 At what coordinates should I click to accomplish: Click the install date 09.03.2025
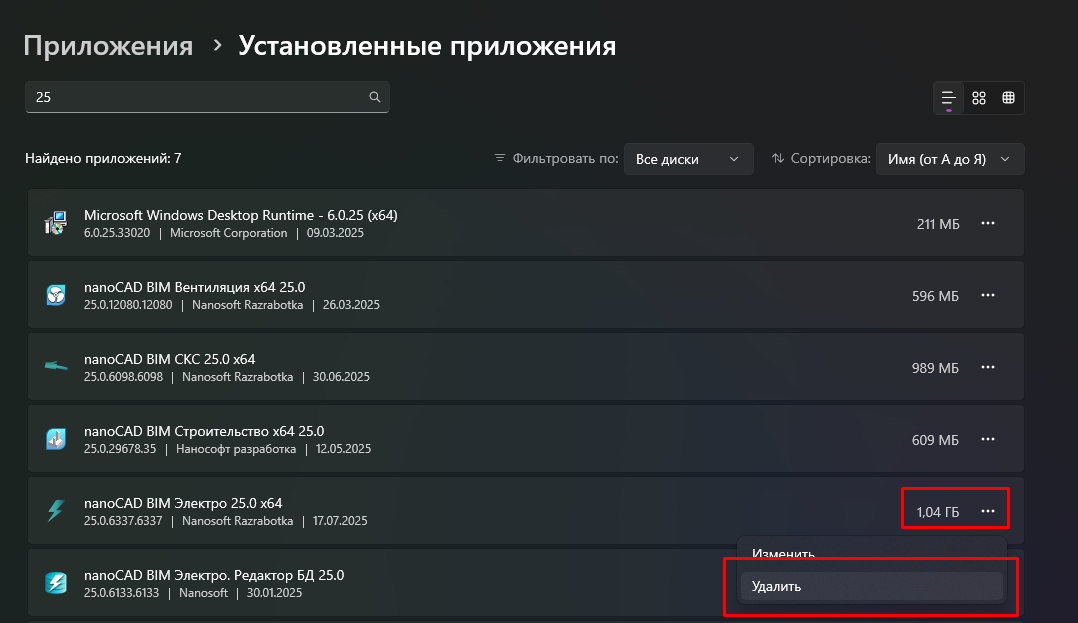coord(335,233)
